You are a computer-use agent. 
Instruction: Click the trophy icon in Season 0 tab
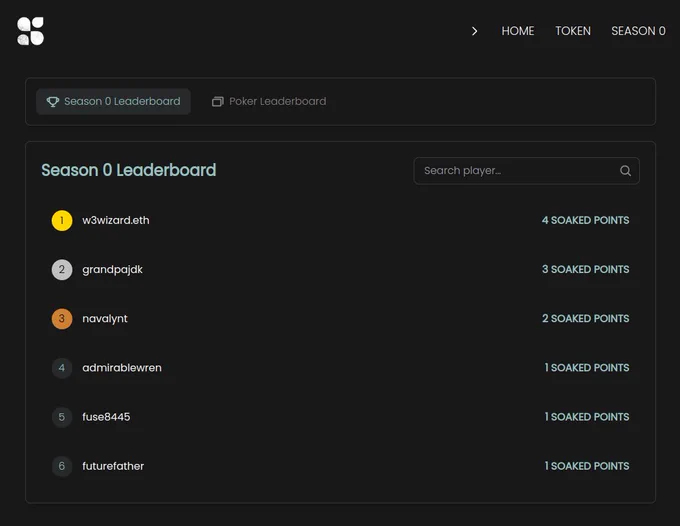(x=53, y=101)
